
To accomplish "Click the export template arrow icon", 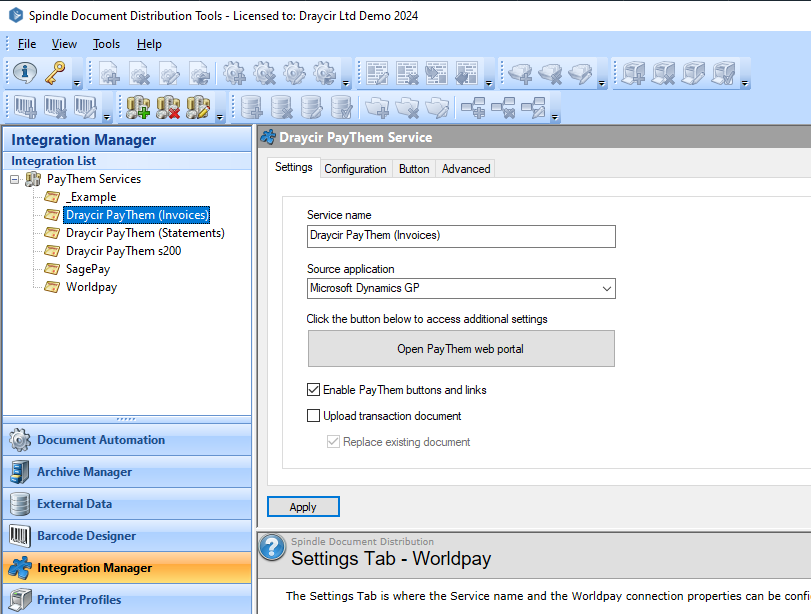I will (x=467, y=73).
